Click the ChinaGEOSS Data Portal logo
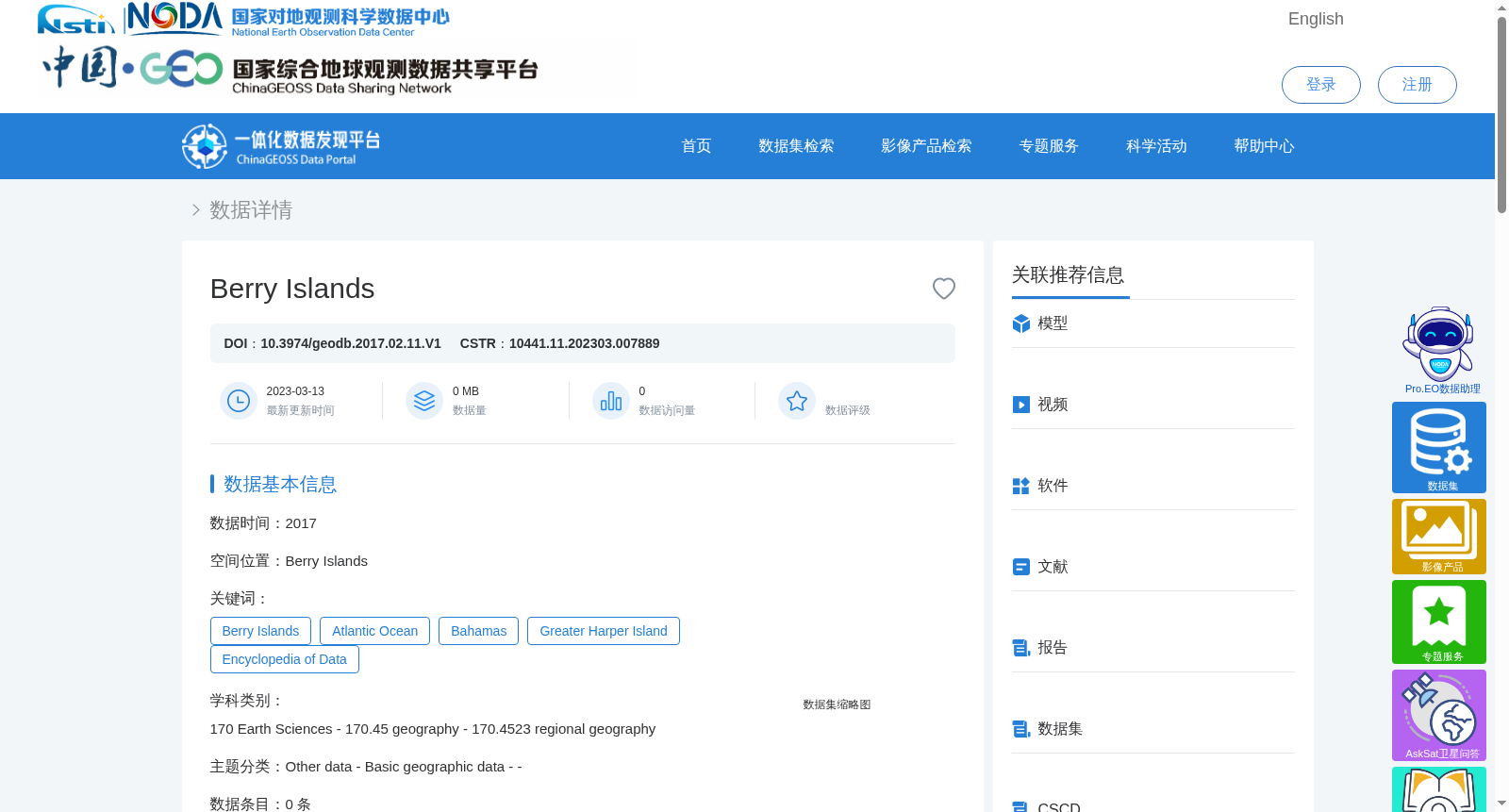This screenshot has height=812, width=1509. [x=281, y=146]
